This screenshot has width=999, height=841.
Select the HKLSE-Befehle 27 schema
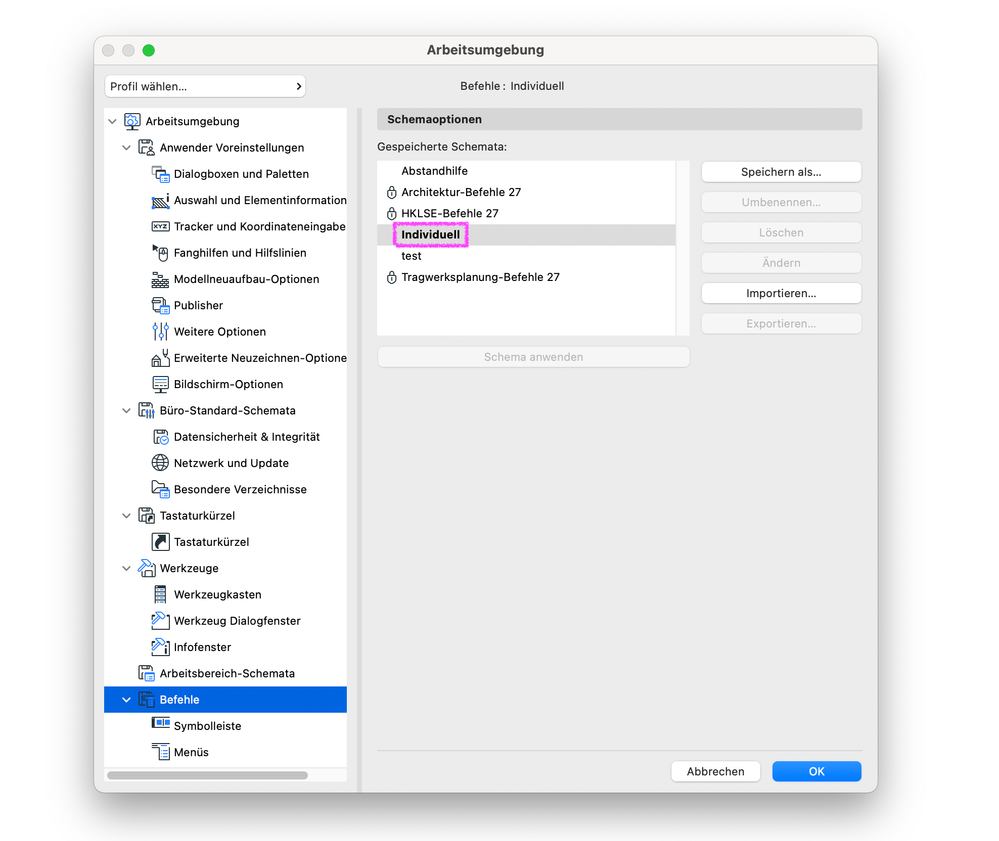(x=526, y=213)
